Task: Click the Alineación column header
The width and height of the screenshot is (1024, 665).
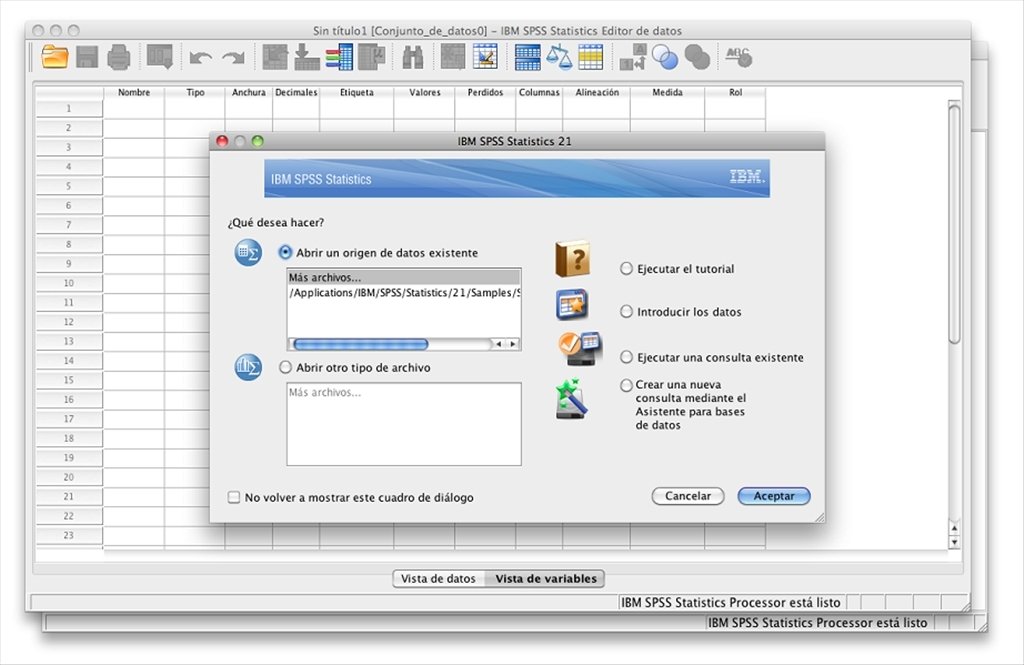Action: pyautogui.click(x=597, y=93)
